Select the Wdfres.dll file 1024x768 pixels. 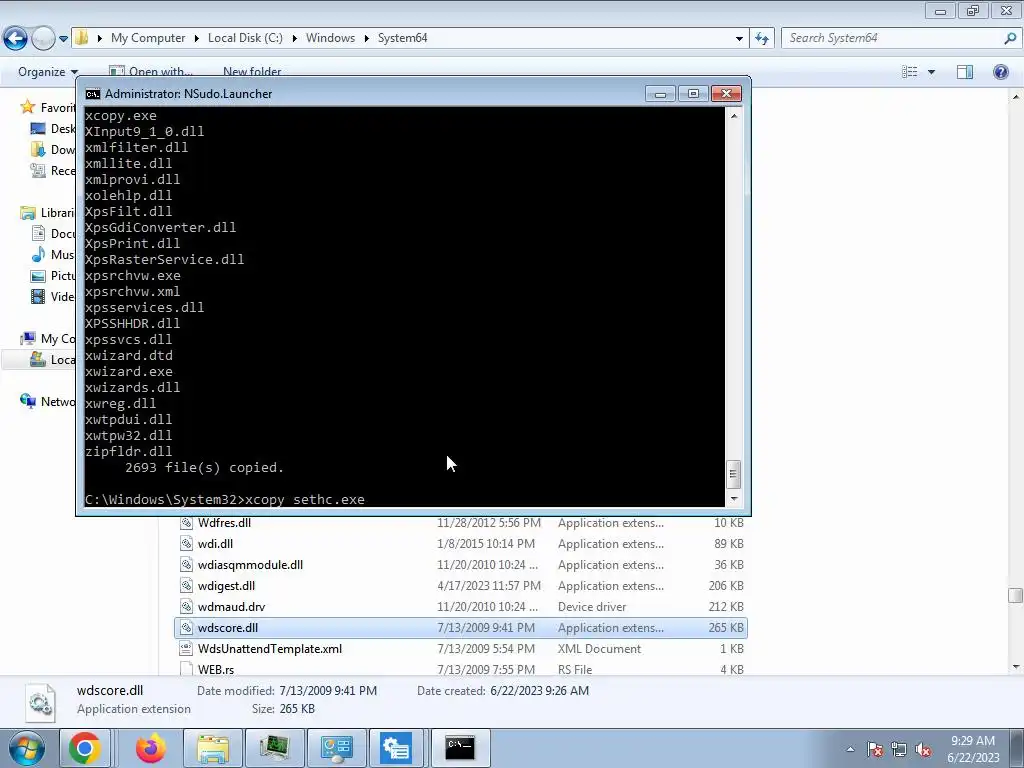(224, 523)
